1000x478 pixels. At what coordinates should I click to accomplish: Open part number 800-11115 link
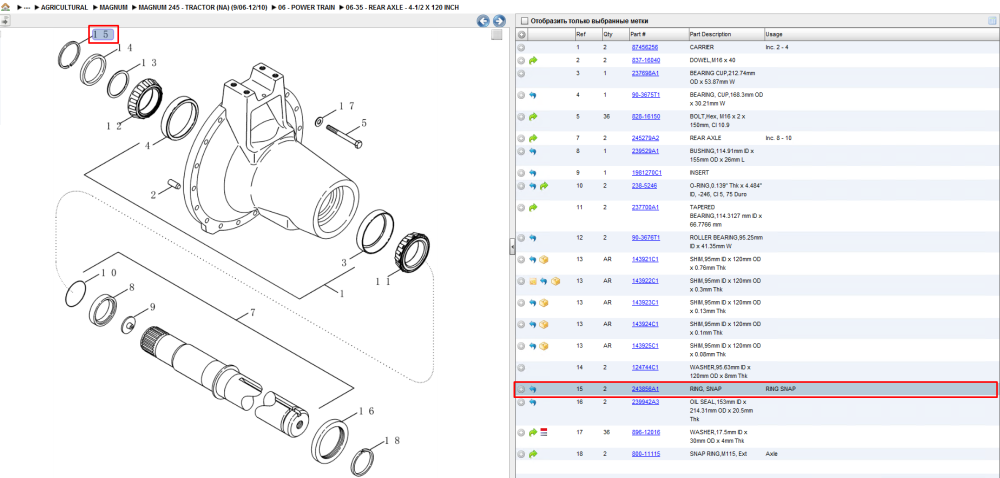(645, 454)
